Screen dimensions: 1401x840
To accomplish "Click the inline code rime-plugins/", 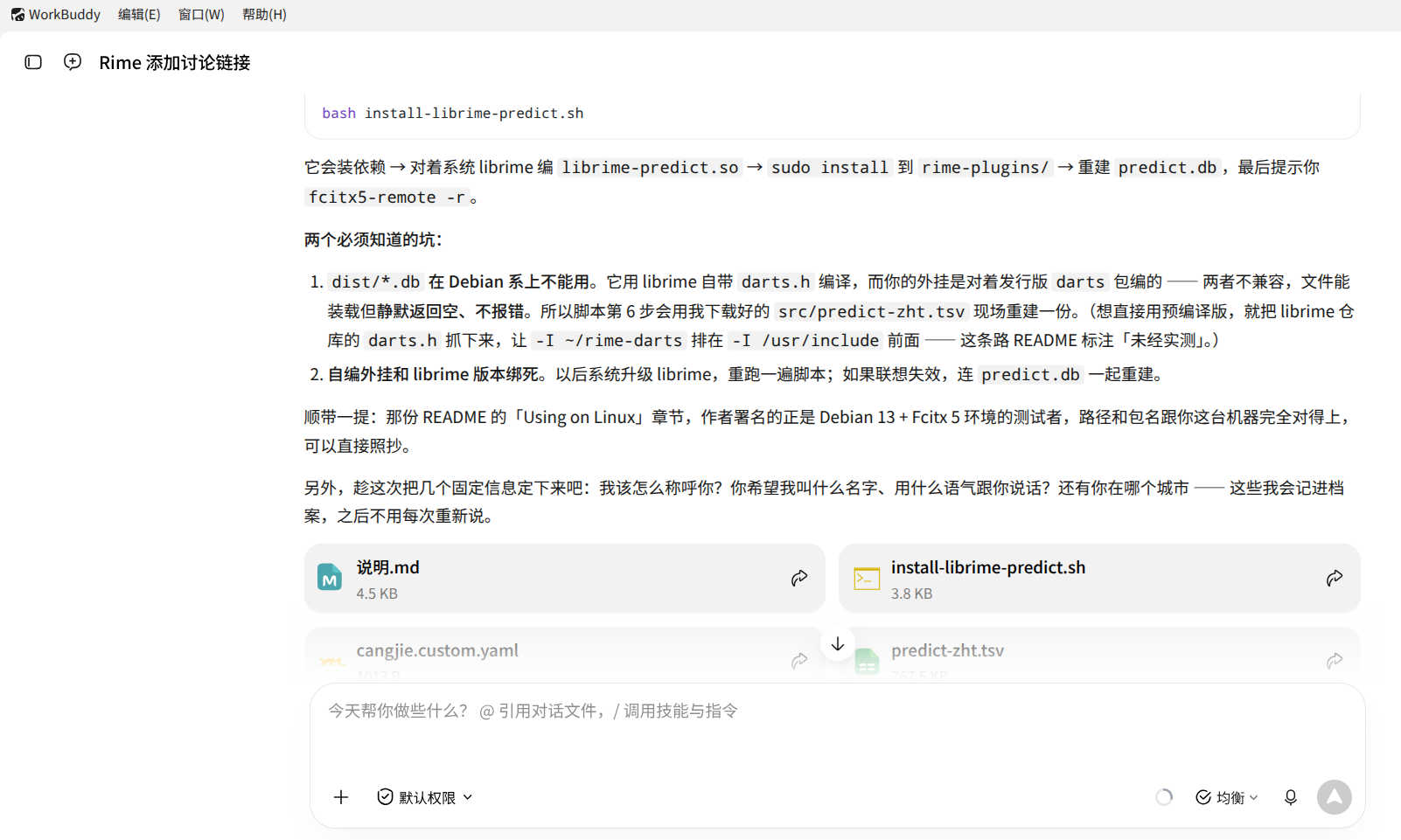I will (x=986, y=168).
